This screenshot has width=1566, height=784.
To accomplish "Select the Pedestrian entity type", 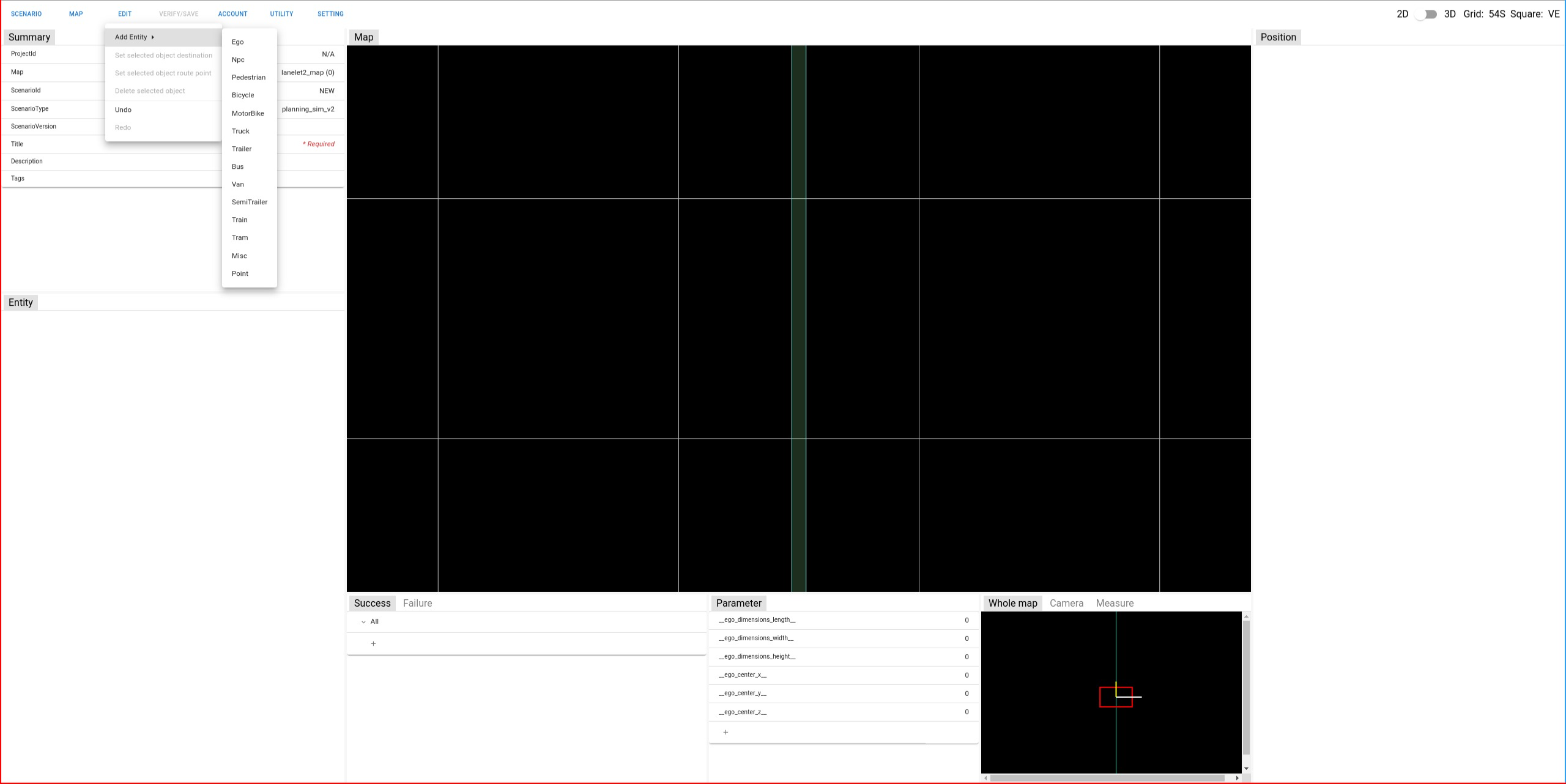I will [x=248, y=77].
